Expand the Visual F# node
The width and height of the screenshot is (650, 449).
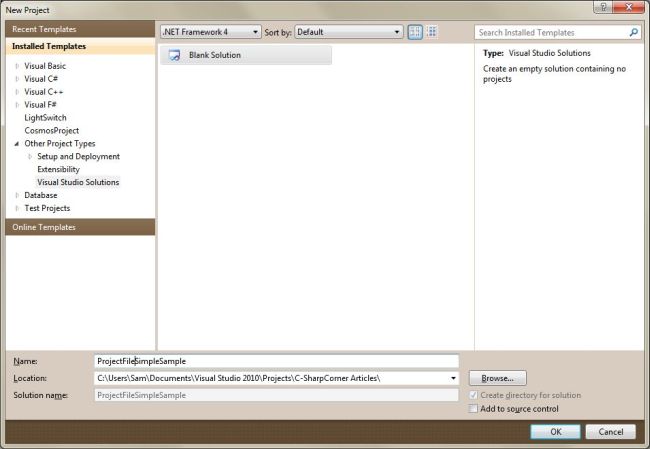coord(17,105)
